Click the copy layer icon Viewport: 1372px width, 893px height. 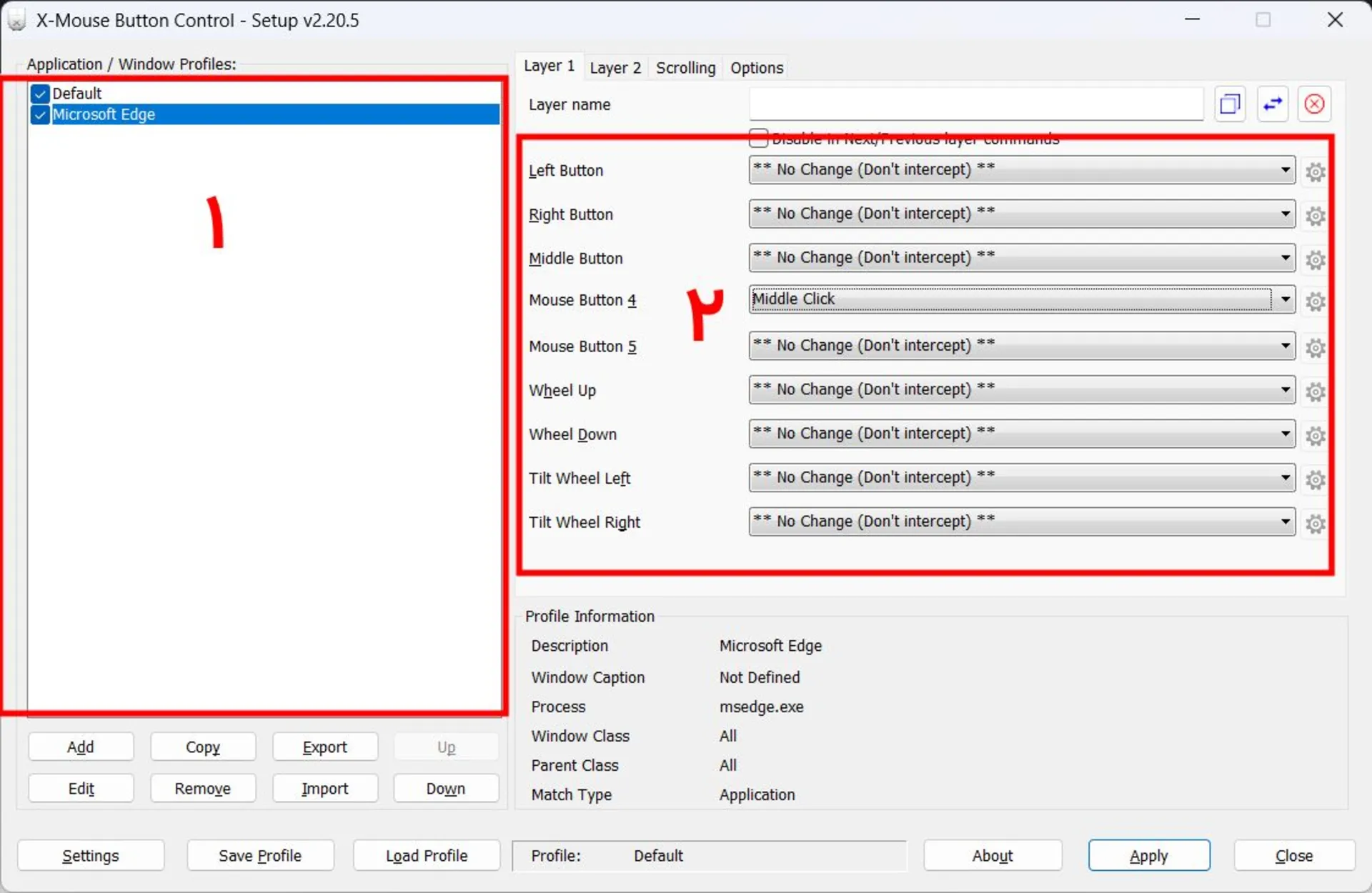tap(1231, 104)
